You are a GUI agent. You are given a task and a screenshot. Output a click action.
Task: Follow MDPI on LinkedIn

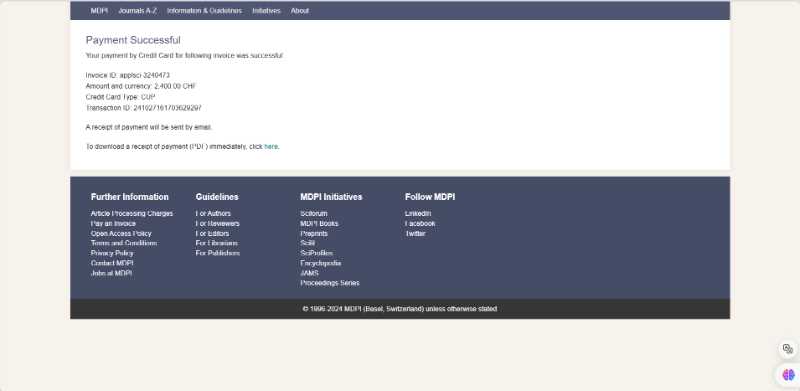tap(418, 213)
